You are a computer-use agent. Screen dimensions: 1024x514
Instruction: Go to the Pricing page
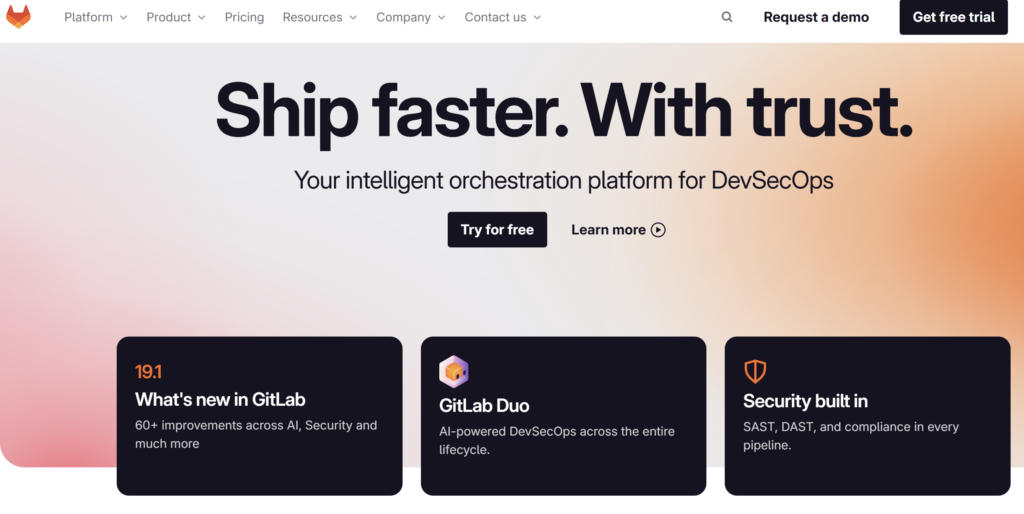pyautogui.click(x=244, y=18)
